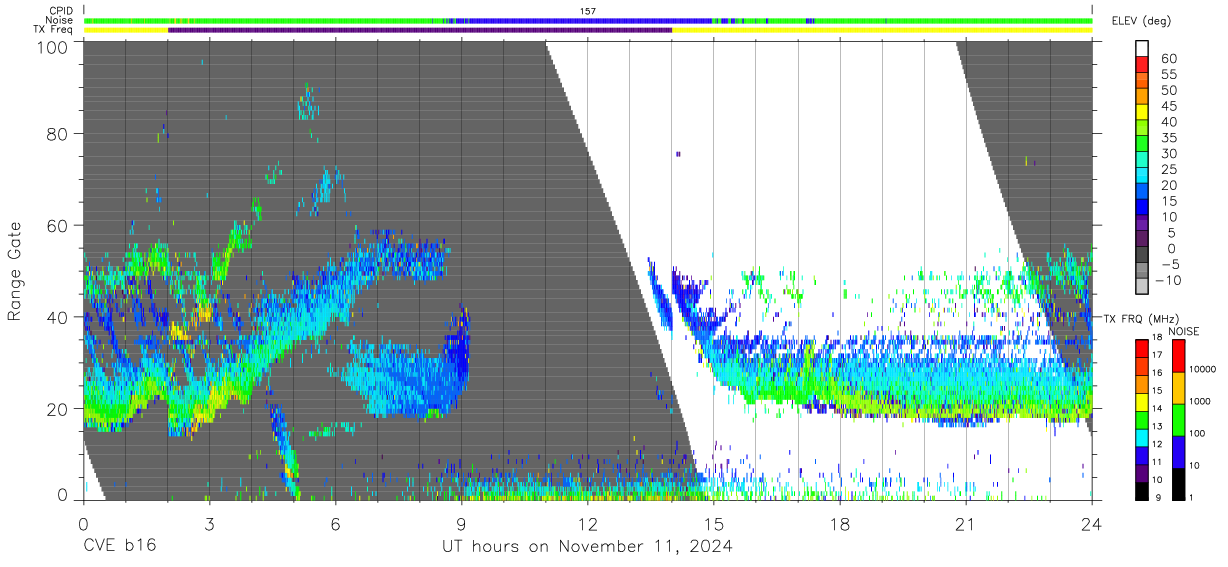Pick the blue swatch between 100 and 10 noise
Image resolution: width=1228 pixels, height=567 pixels.
coord(1178,451)
